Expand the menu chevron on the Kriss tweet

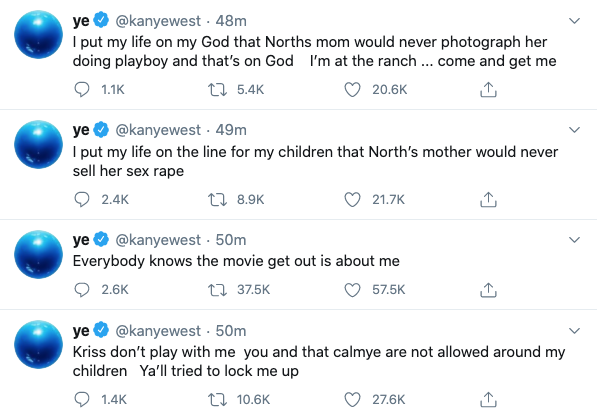tap(574, 331)
